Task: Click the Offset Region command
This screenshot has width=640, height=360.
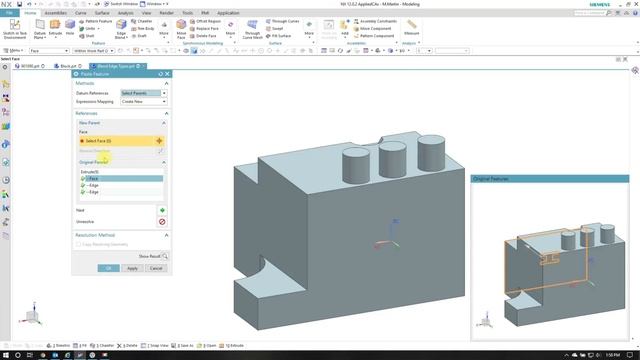Action: click(205, 21)
